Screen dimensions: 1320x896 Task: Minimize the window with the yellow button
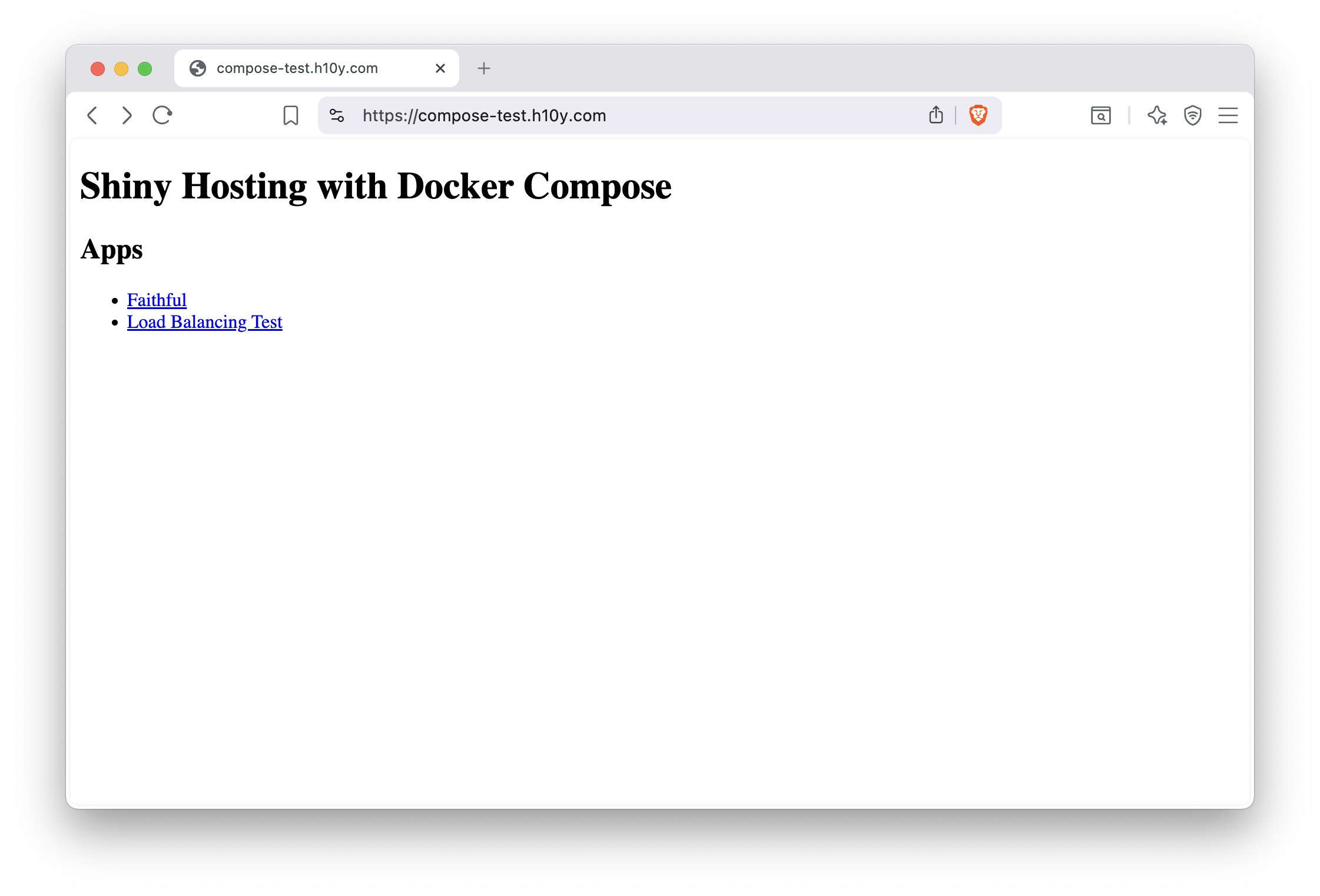(121, 68)
